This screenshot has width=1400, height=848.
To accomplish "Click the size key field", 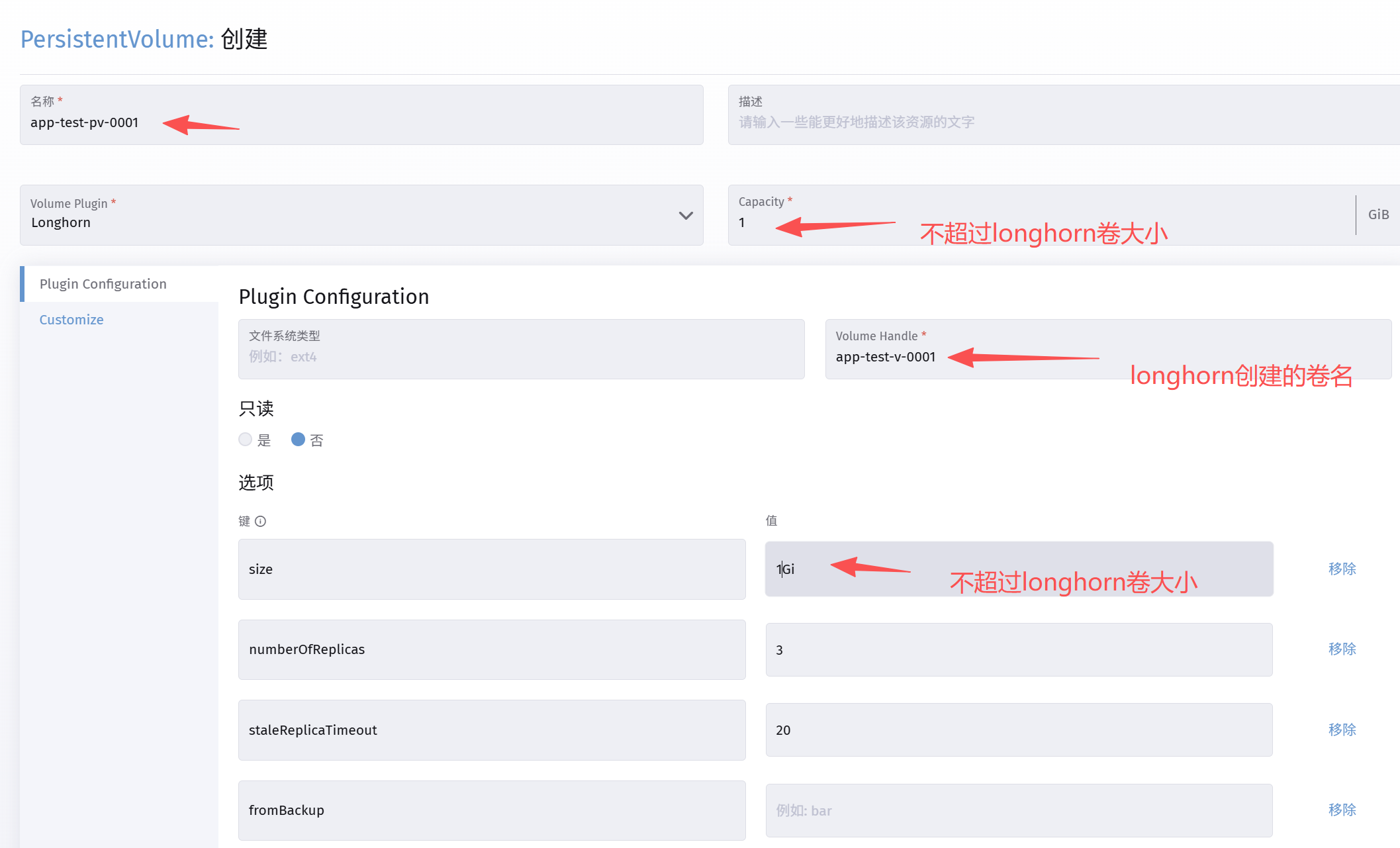I will coord(492,569).
